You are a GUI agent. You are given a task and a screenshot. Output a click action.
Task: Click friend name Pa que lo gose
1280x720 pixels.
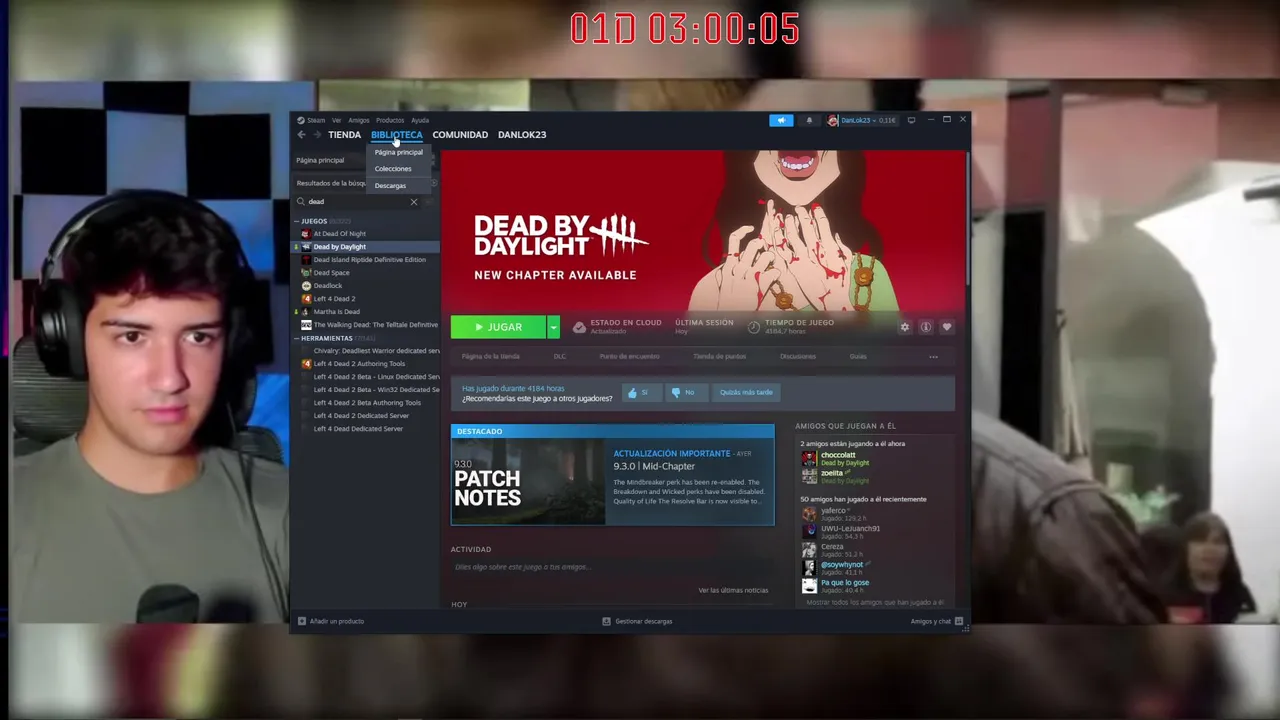pos(845,582)
